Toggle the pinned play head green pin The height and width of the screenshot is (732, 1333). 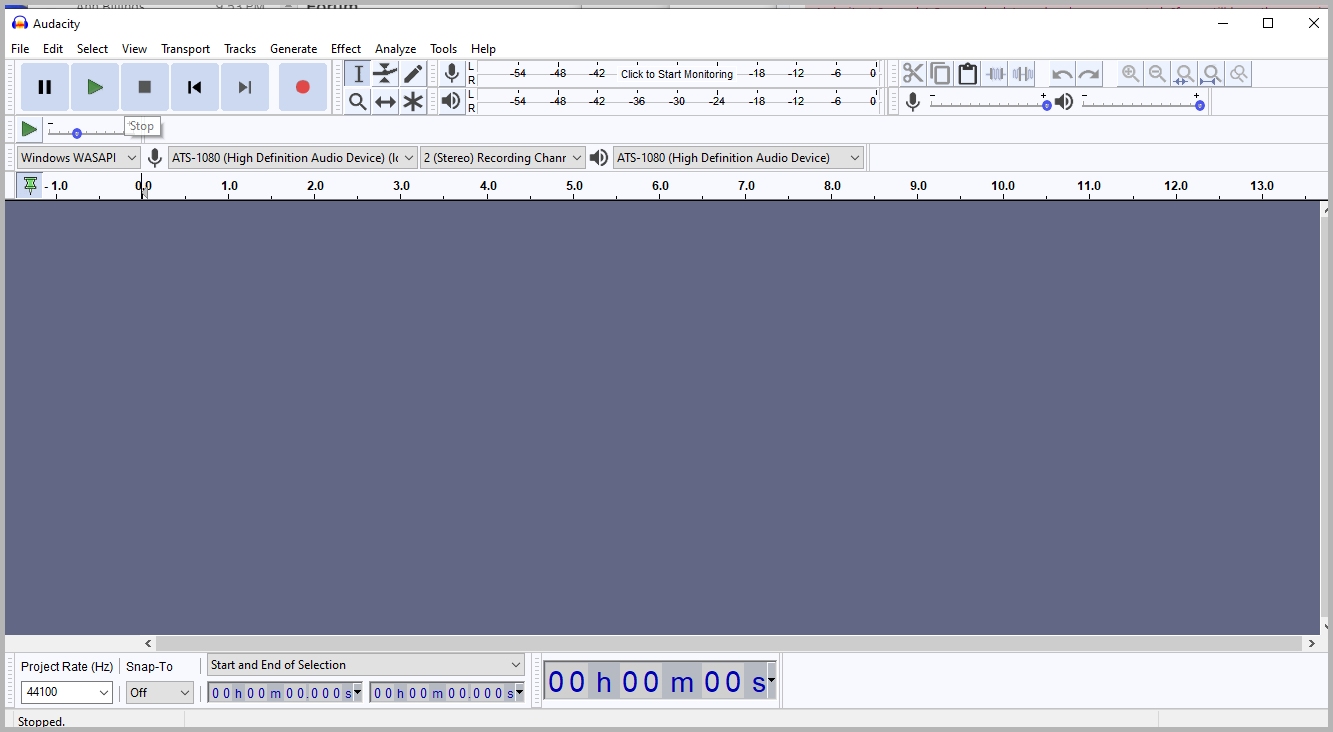click(x=30, y=186)
